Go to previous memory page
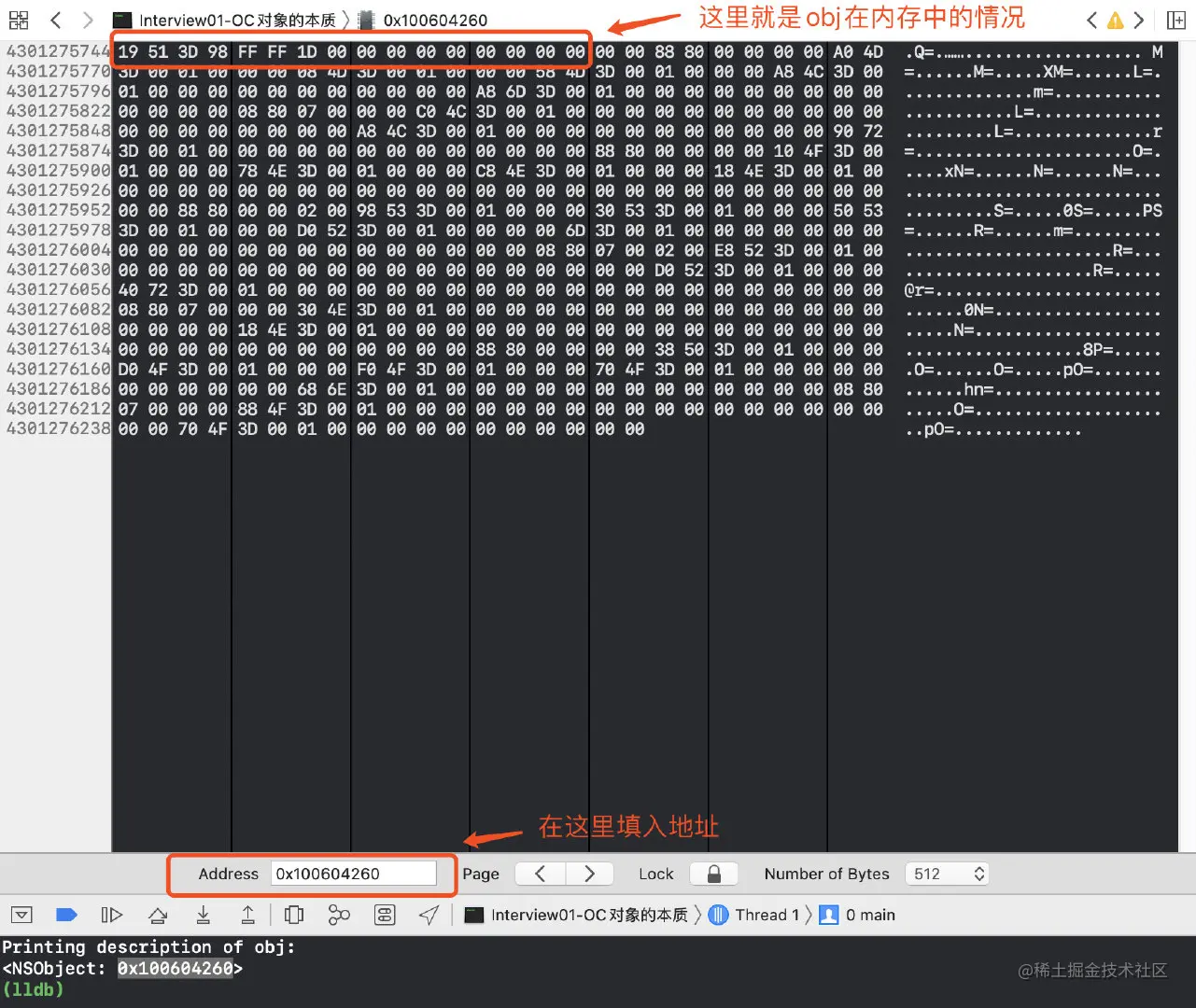Screen dimensions: 1196x1008 pyautogui.click(x=540, y=874)
